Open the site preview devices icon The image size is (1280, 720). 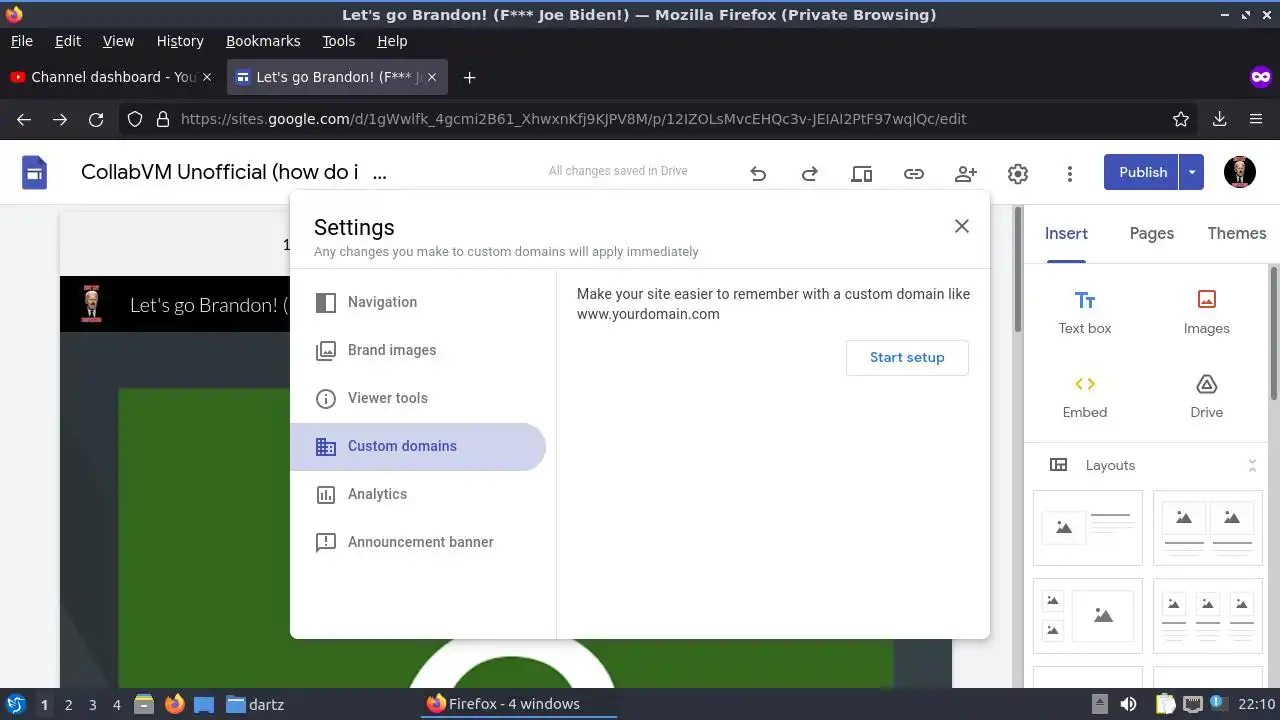pyautogui.click(x=862, y=174)
